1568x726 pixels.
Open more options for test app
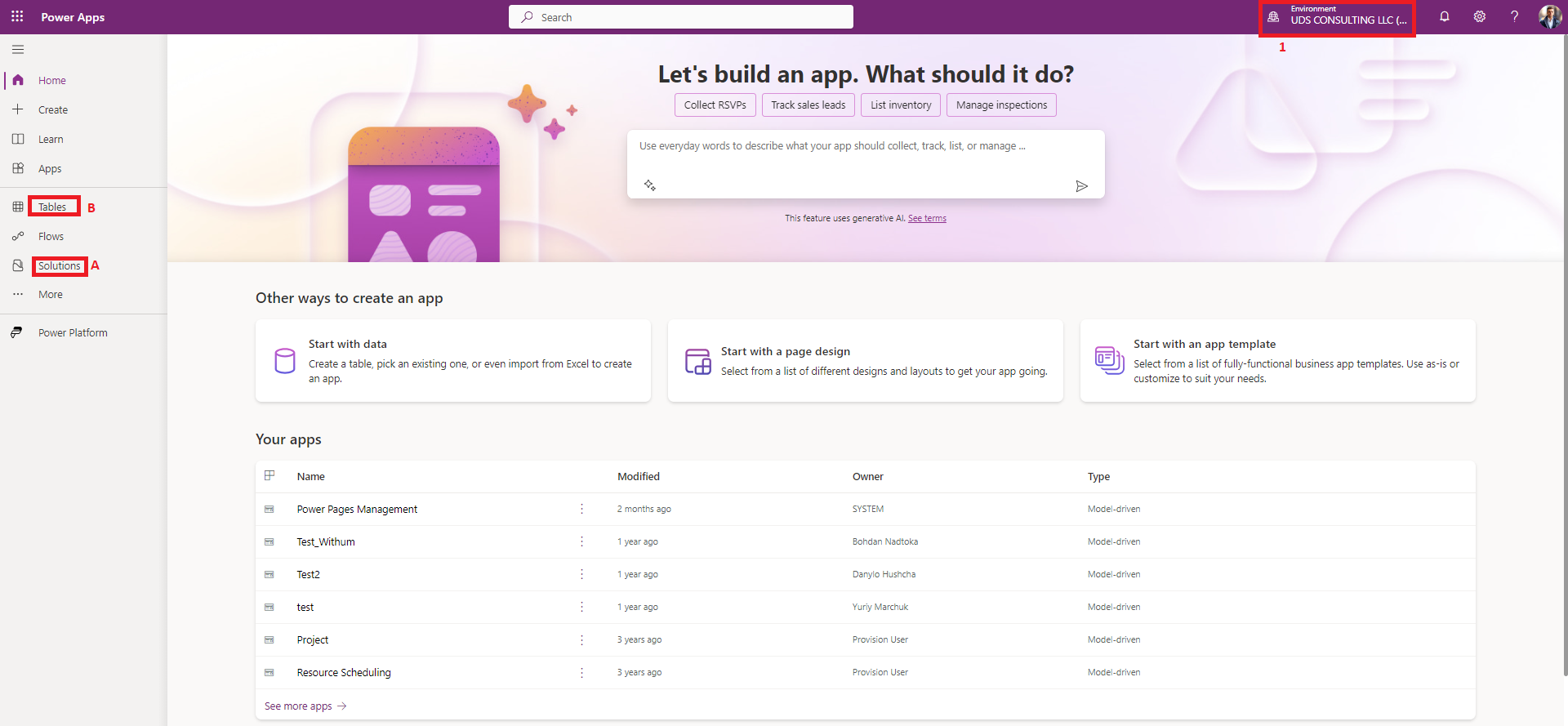coord(582,607)
